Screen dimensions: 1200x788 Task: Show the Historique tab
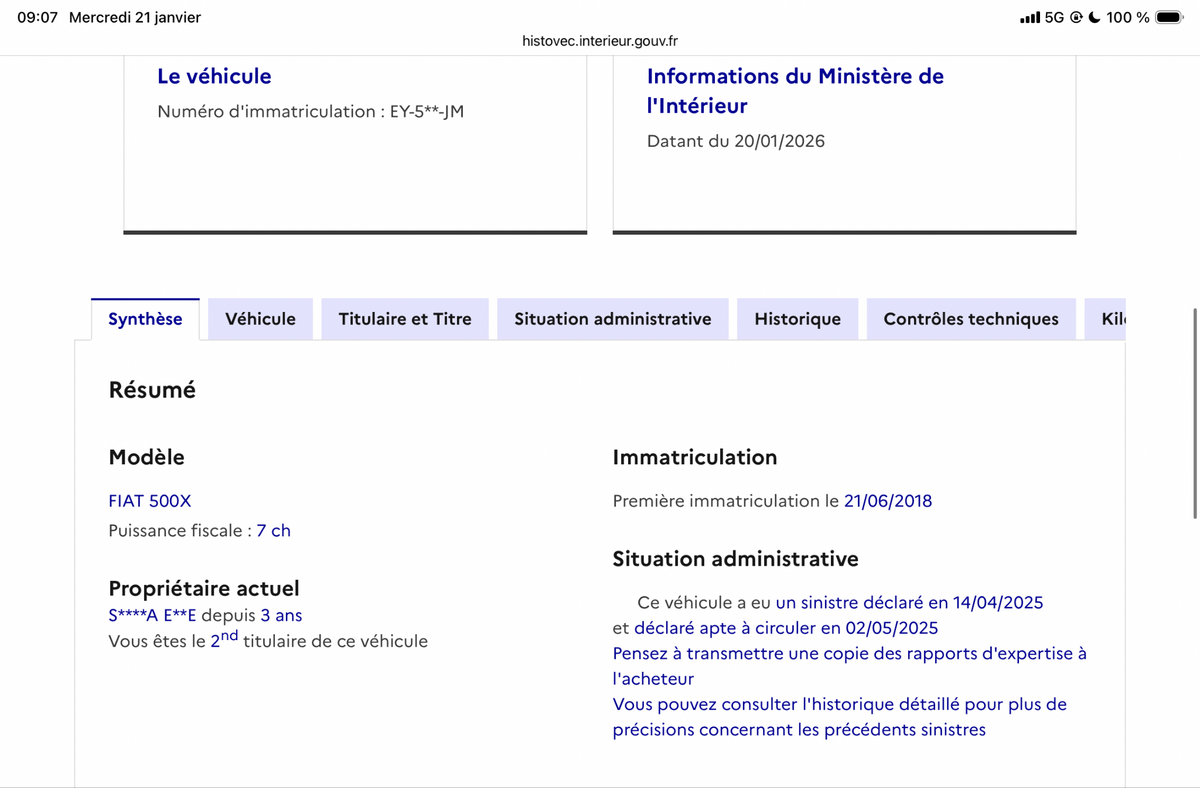(x=797, y=319)
